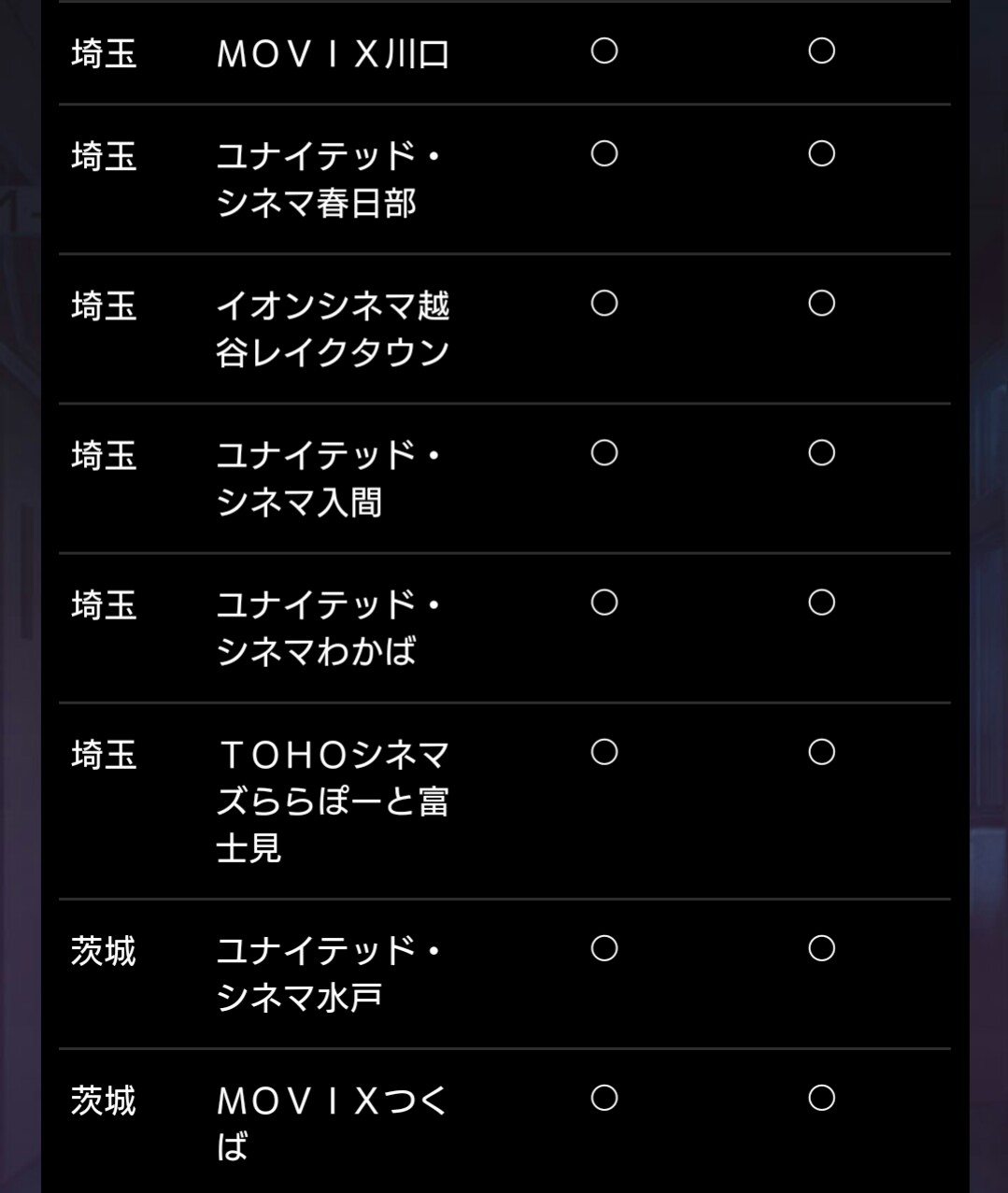The image size is (1008, 1193).
Task: Click 埼玉 label beside MOVIX川口
Action: (x=104, y=54)
